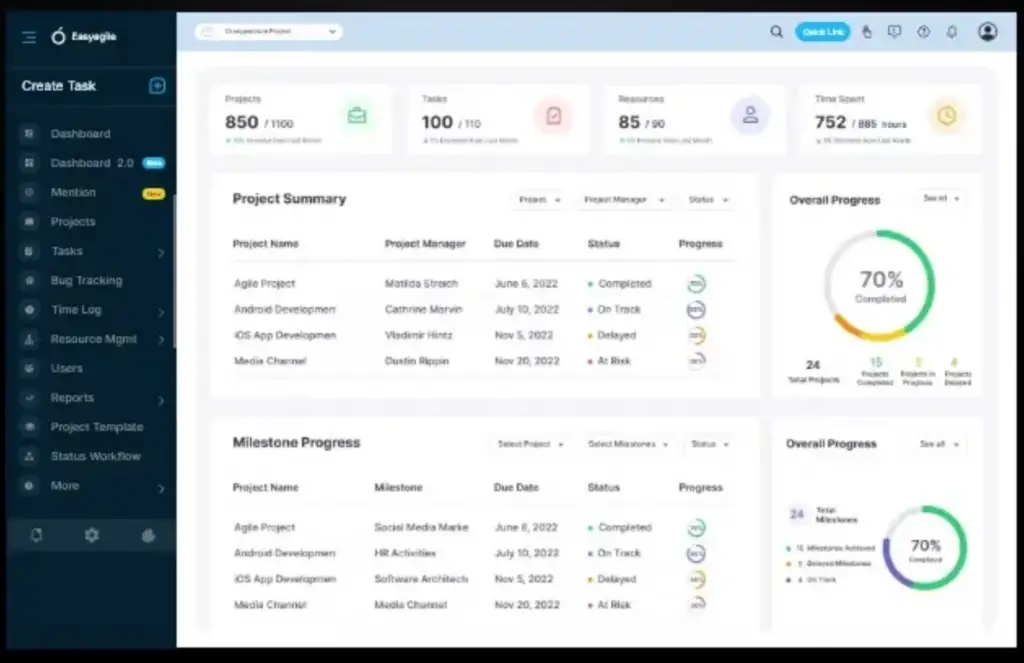Click the Software Architecture milestone progress ring
The image size is (1024, 663).
point(697,579)
